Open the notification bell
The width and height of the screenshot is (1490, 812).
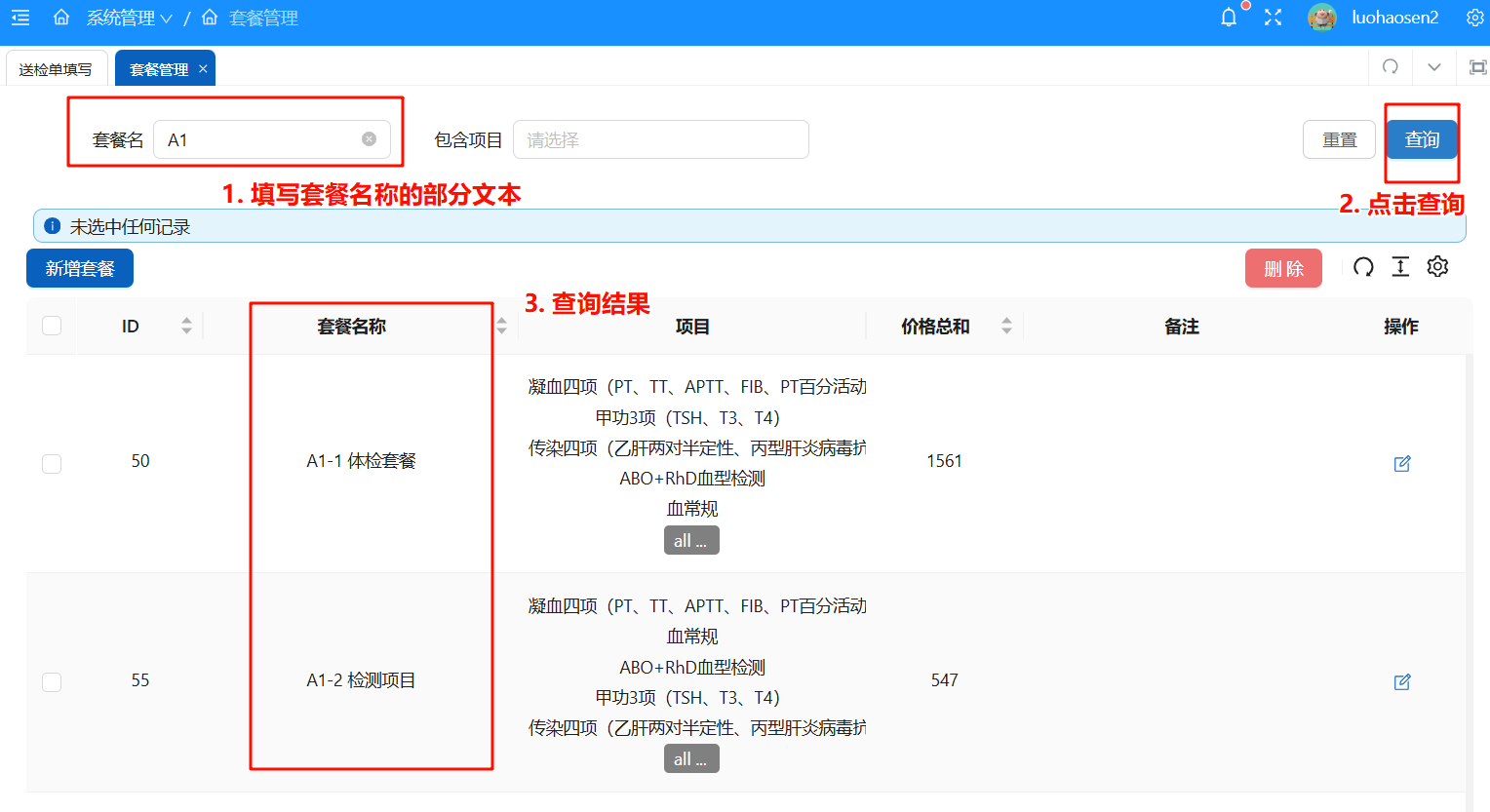coord(1229,18)
